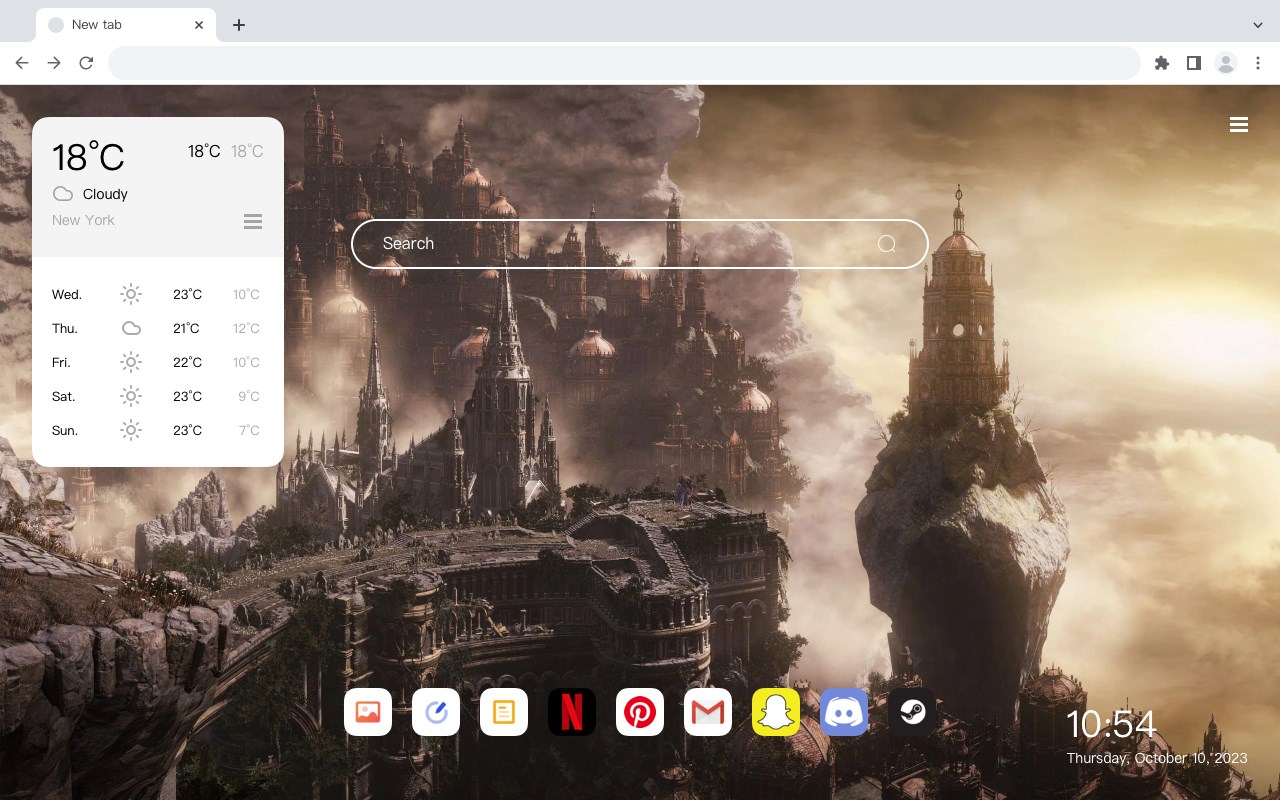Image resolution: width=1280 pixels, height=800 pixels.
Task: Open Snapchat shortcut icon
Action: [x=776, y=712]
